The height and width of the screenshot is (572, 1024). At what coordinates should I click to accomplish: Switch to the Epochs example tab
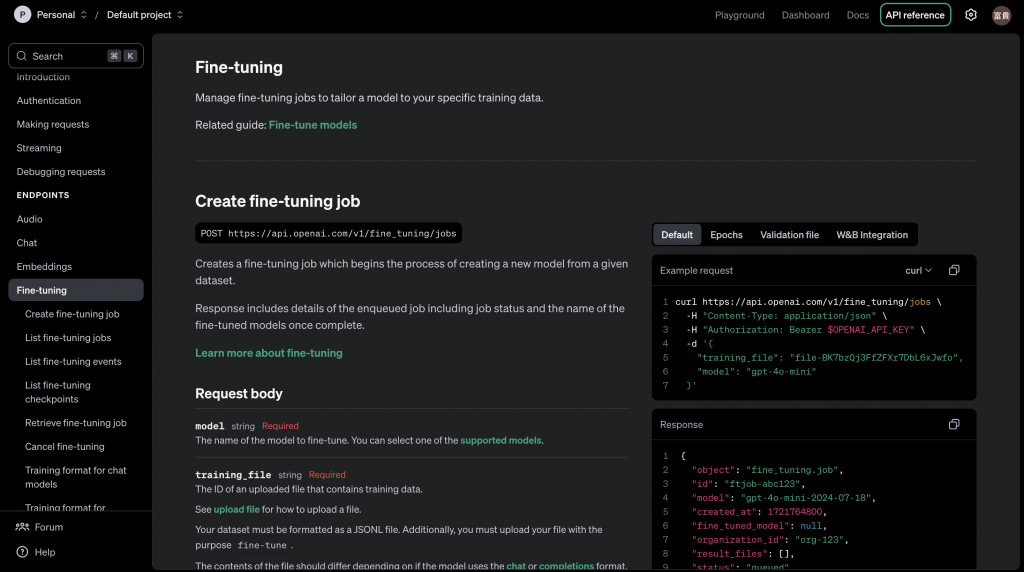coord(726,235)
